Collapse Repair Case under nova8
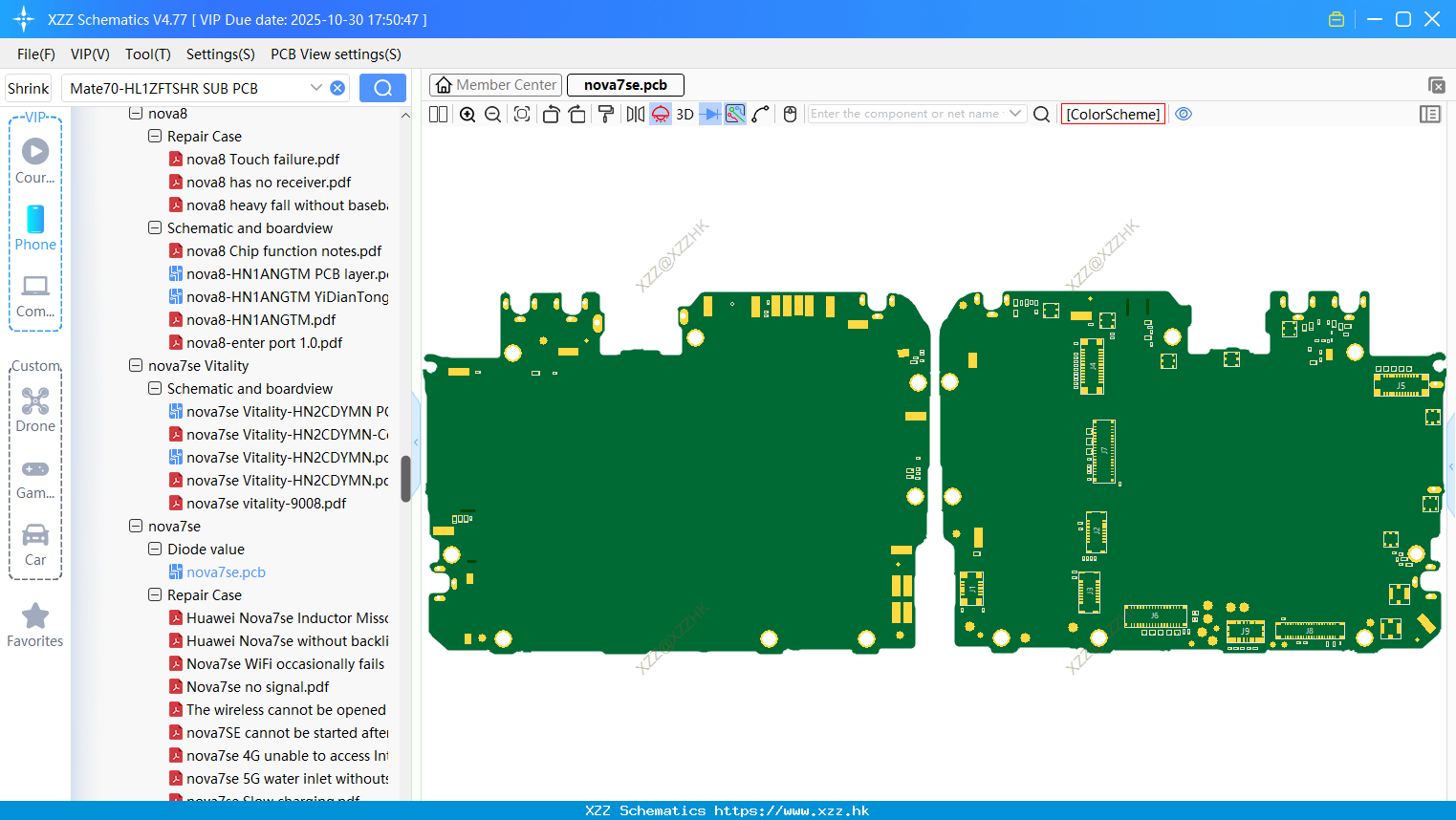 pyautogui.click(x=155, y=136)
